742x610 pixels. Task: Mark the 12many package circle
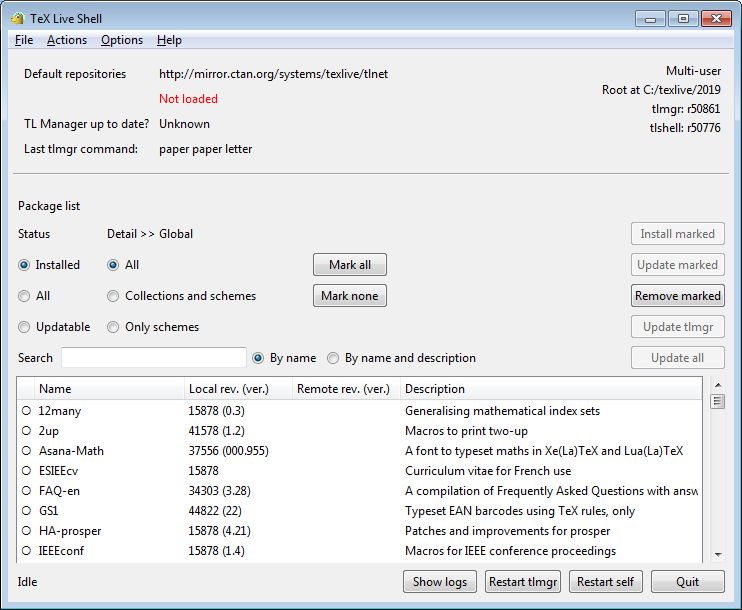26,411
